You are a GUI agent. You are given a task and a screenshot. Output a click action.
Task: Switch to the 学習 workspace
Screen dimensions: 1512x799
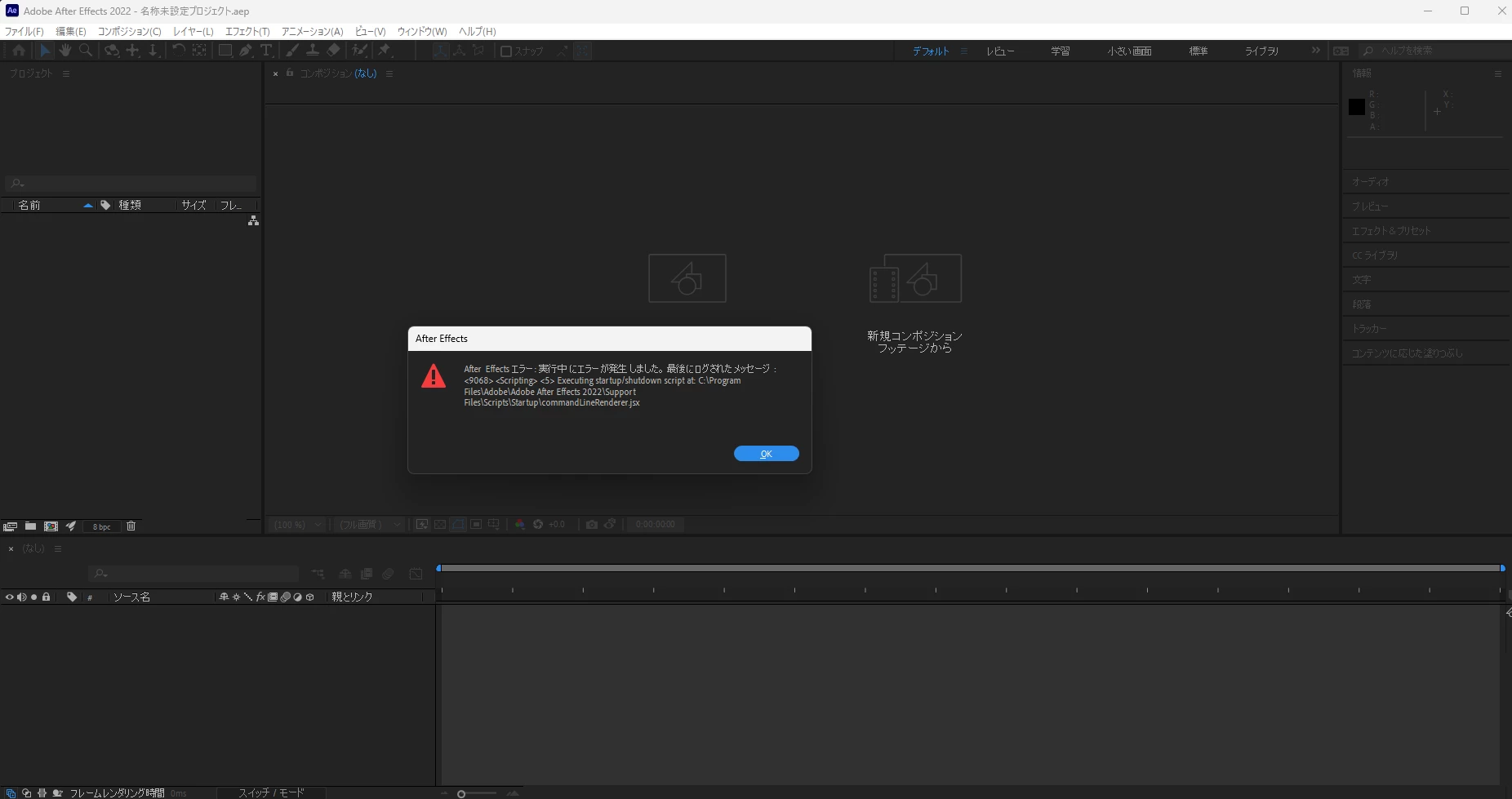tap(1061, 51)
